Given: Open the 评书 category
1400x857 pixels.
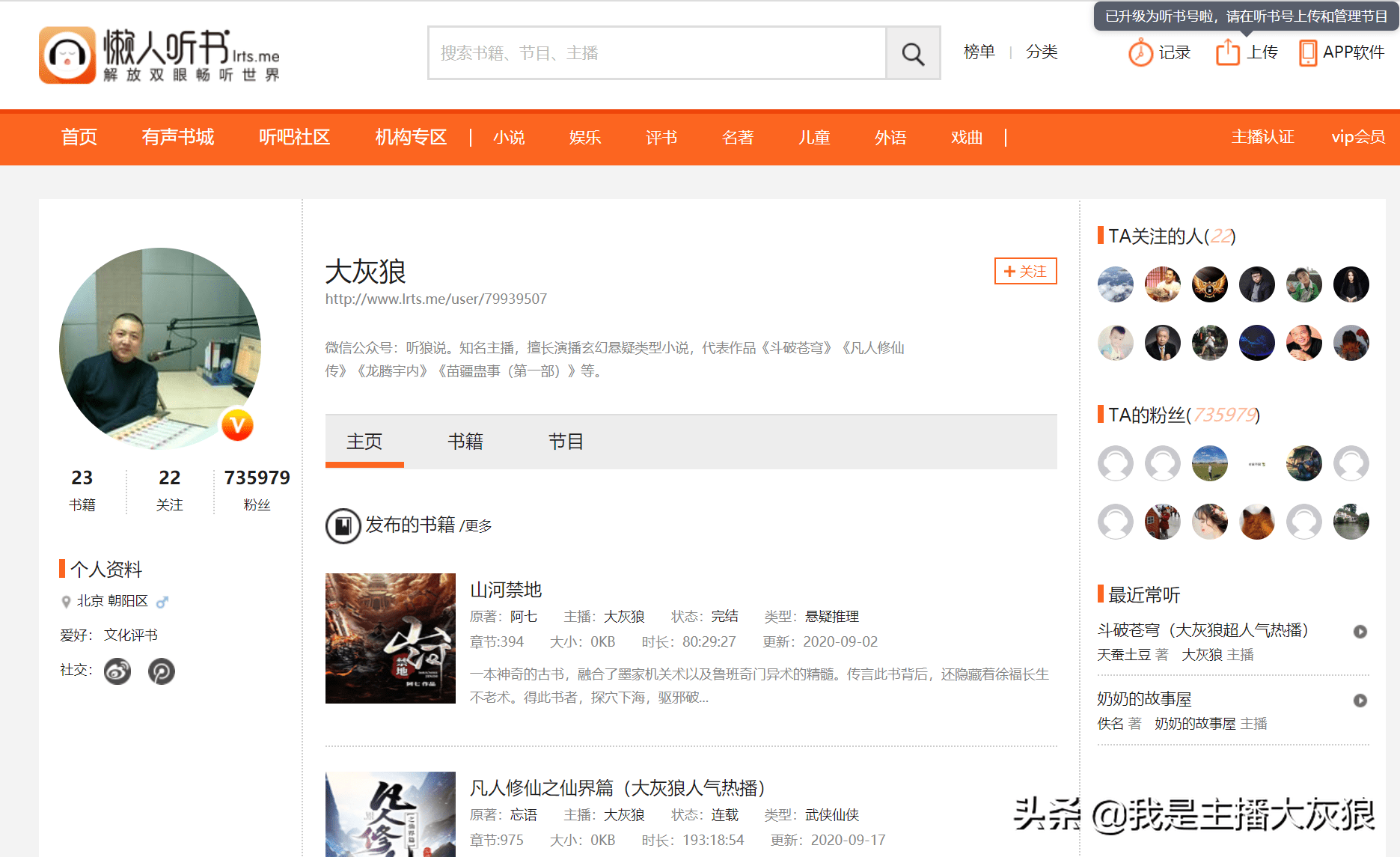Looking at the screenshot, I should (x=661, y=138).
